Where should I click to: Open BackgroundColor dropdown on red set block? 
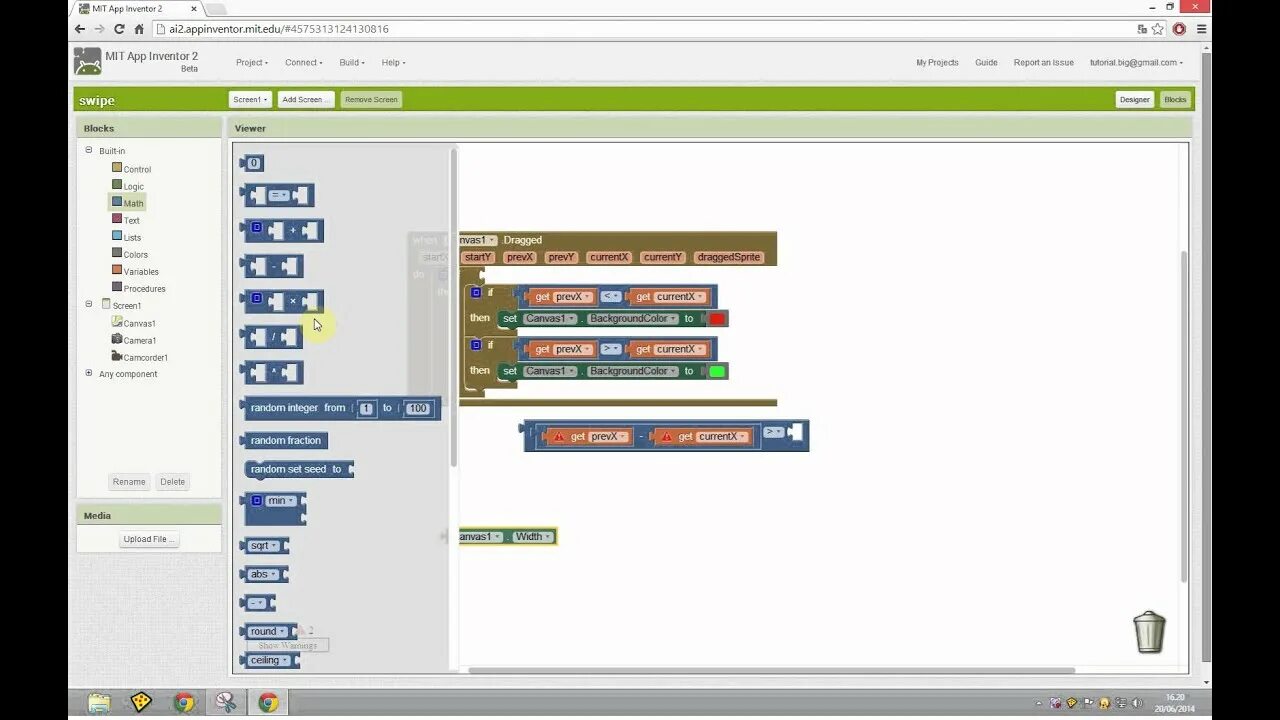tap(631, 318)
